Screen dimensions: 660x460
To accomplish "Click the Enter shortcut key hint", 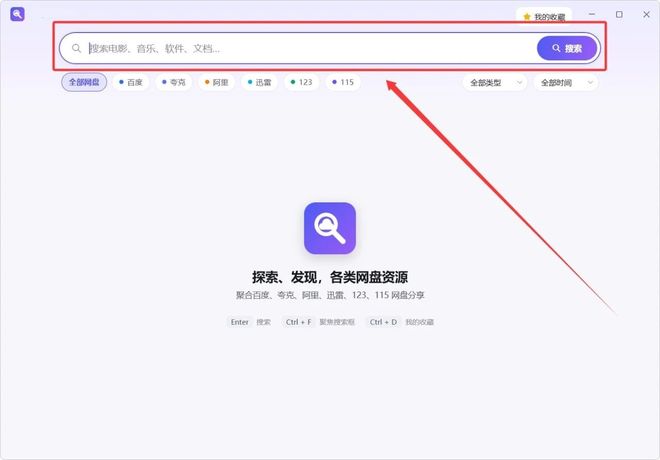I will [x=240, y=322].
